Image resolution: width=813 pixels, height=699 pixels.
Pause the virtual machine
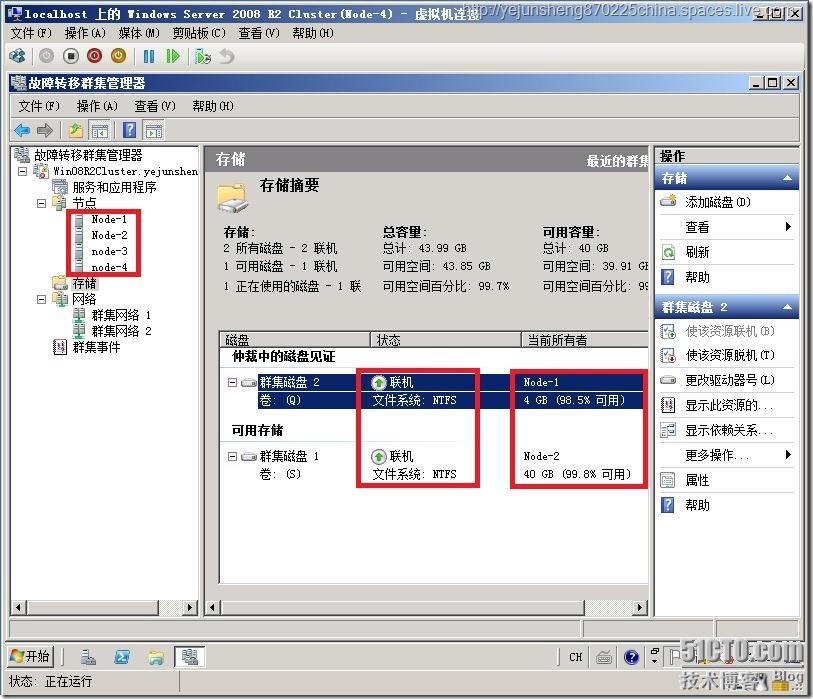(149, 56)
